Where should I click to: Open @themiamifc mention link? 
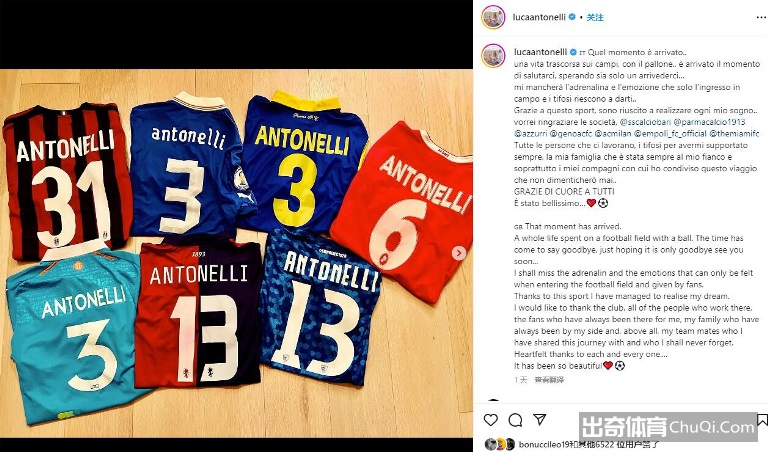point(734,133)
